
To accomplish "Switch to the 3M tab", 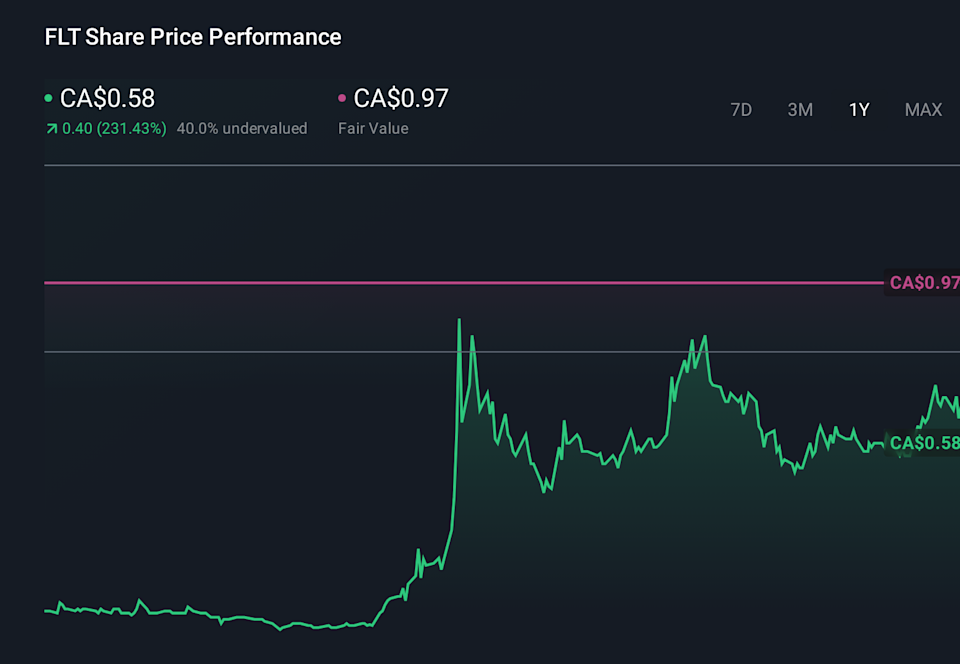I will [800, 110].
